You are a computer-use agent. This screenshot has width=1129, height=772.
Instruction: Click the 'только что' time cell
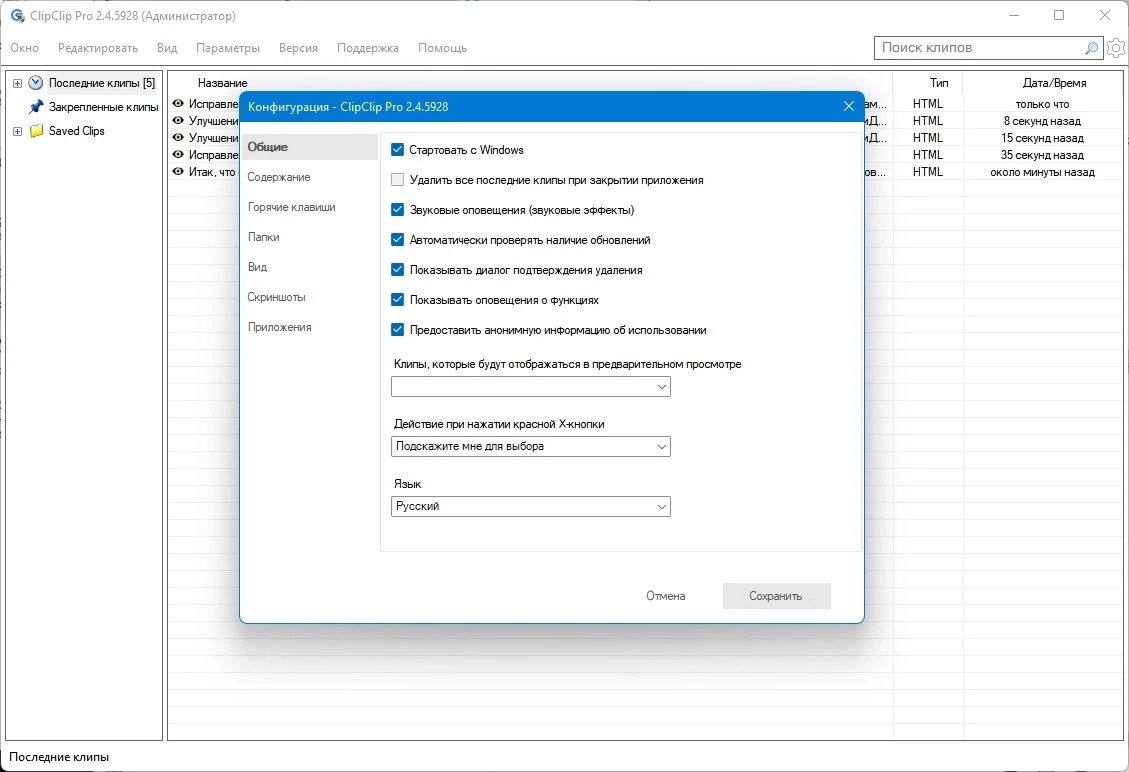point(1042,104)
